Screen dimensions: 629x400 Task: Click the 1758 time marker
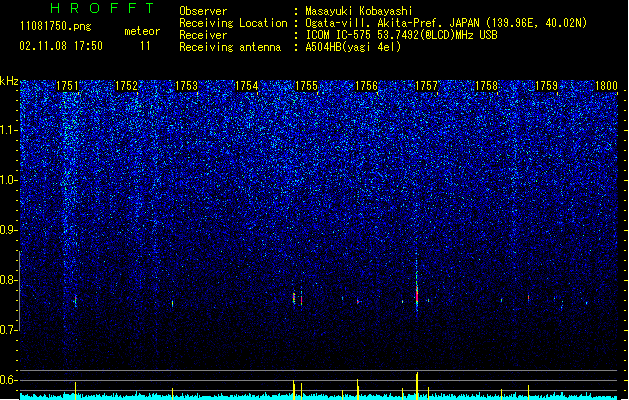(486, 86)
